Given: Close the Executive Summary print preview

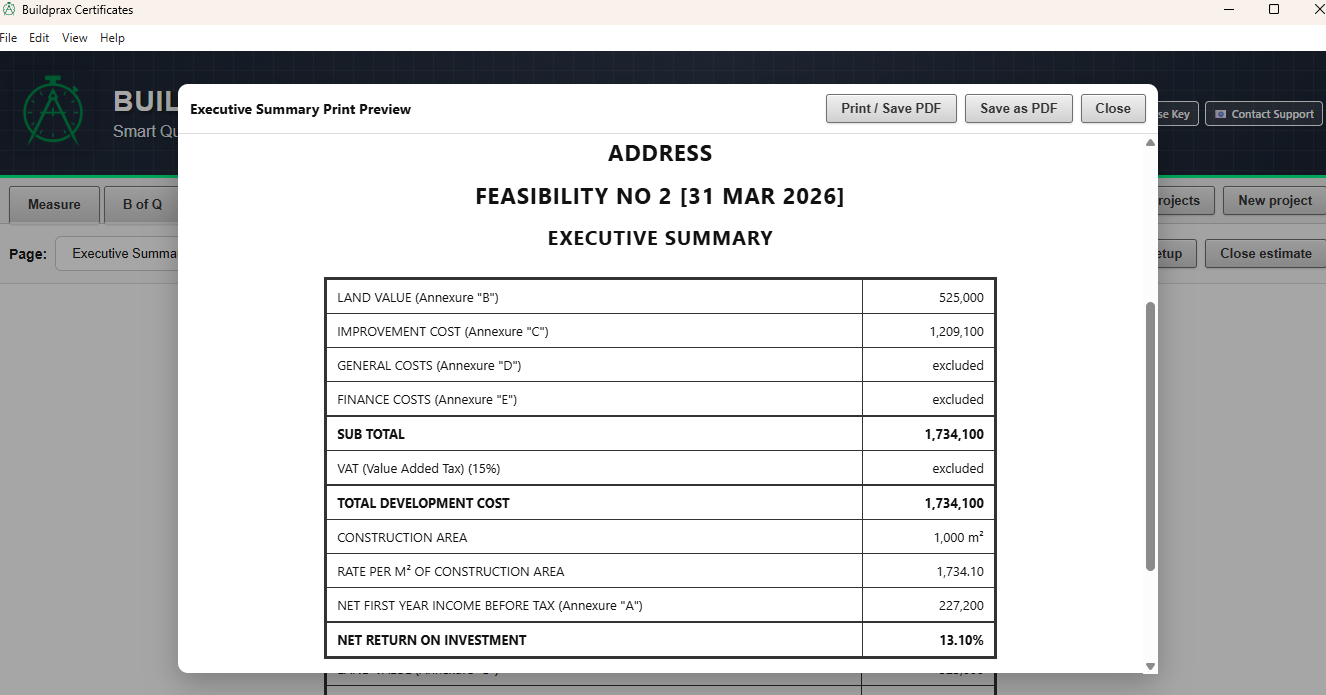Looking at the screenshot, I should click(x=1113, y=108).
